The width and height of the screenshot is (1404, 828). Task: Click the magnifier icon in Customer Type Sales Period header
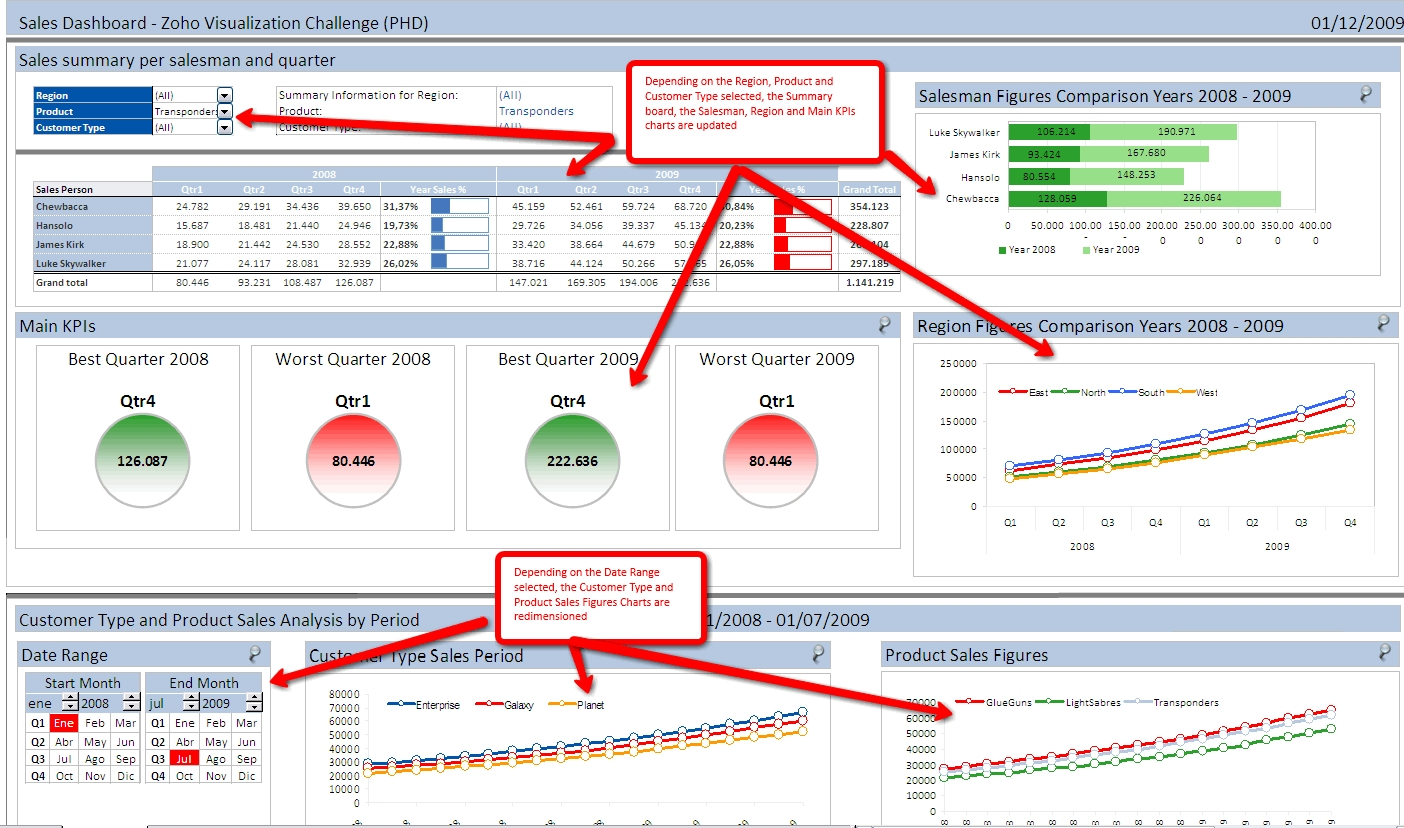click(x=819, y=654)
